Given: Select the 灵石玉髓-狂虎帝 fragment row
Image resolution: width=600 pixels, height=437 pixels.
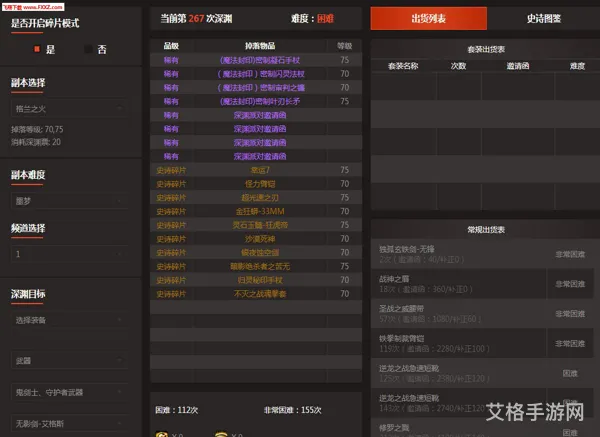Looking at the screenshot, I should (256, 225).
